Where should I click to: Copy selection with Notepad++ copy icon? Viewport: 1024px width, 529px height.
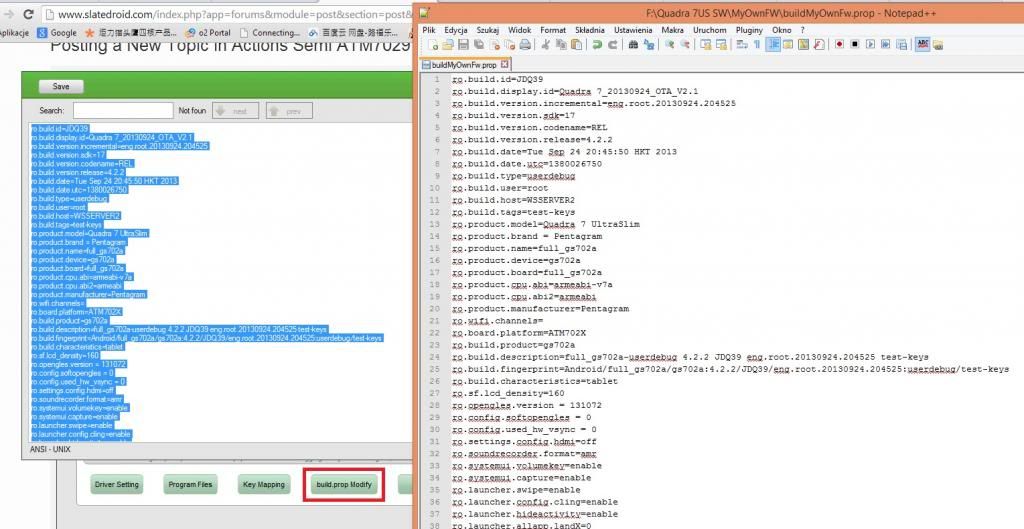[561, 44]
